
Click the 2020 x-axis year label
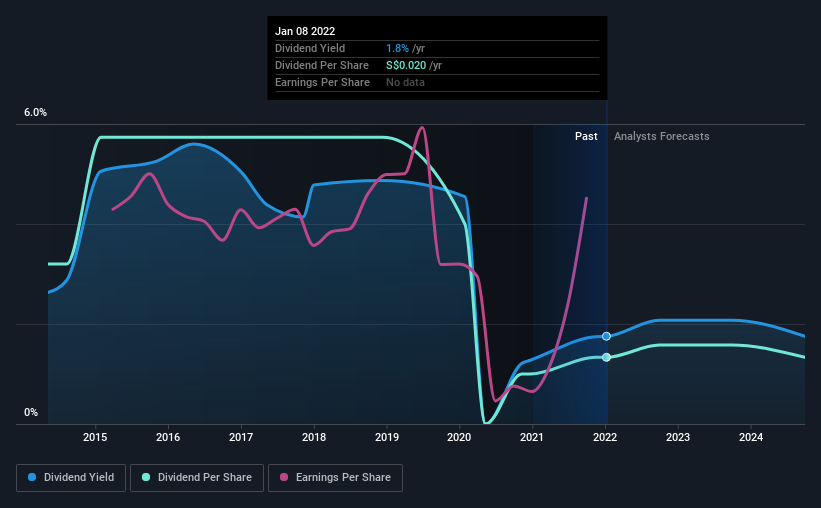click(x=459, y=437)
